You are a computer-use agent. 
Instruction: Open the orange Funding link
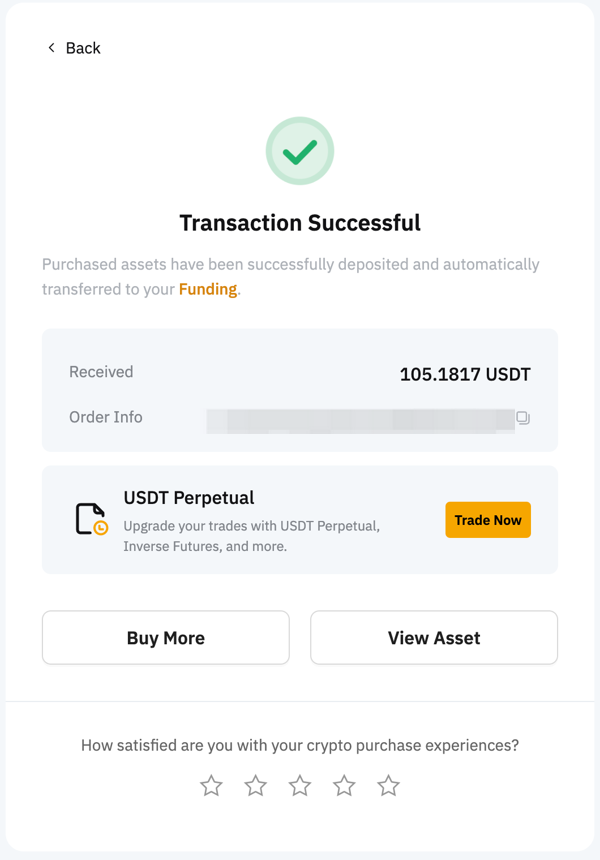tap(208, 289)
